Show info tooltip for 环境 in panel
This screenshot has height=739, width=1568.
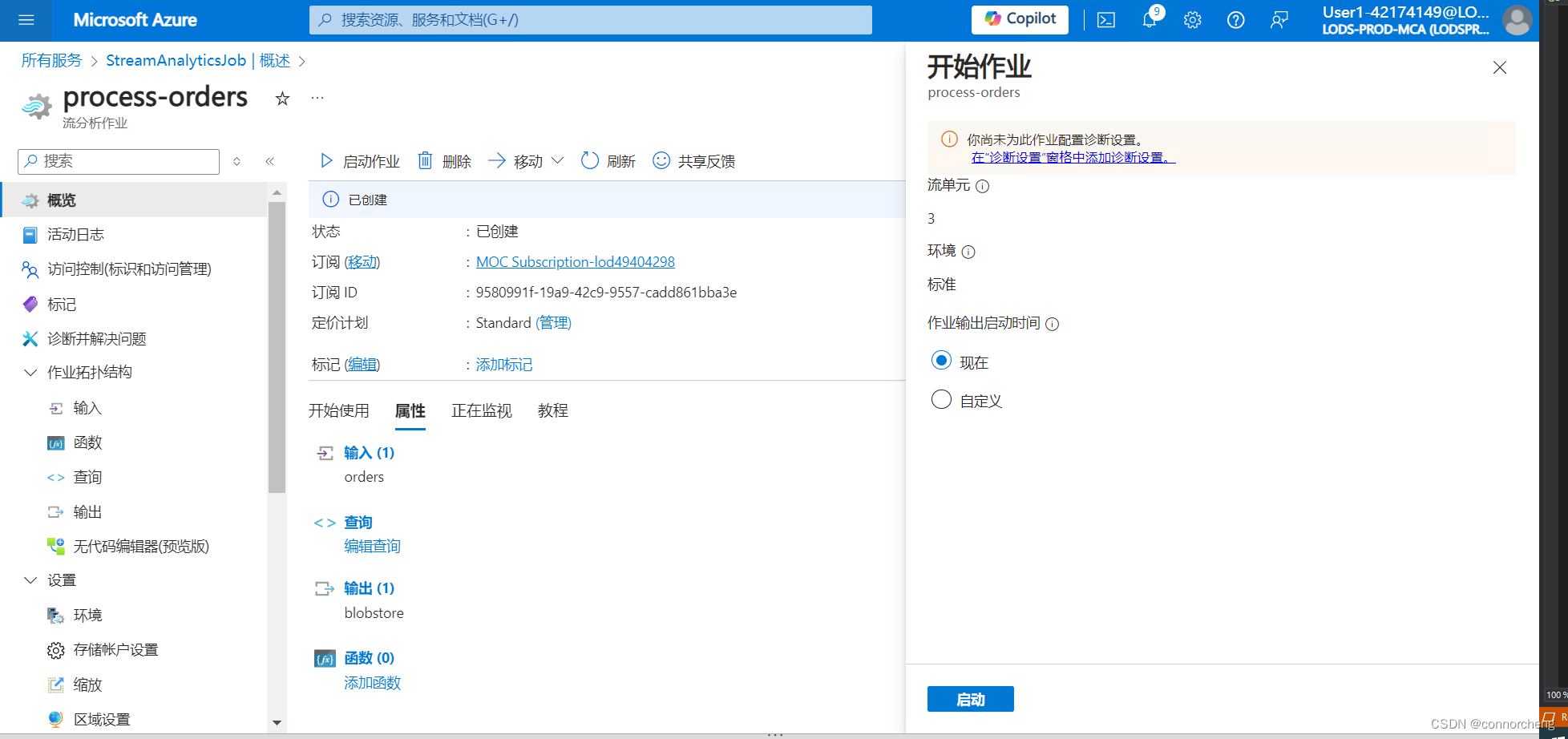(x=968, y=252)
